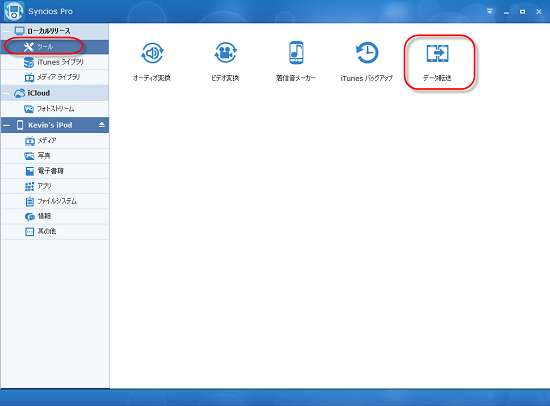This screenshot has height=406, width=550.
Task: Open ファイルシステム on the iPod
Action: [55, 201]
